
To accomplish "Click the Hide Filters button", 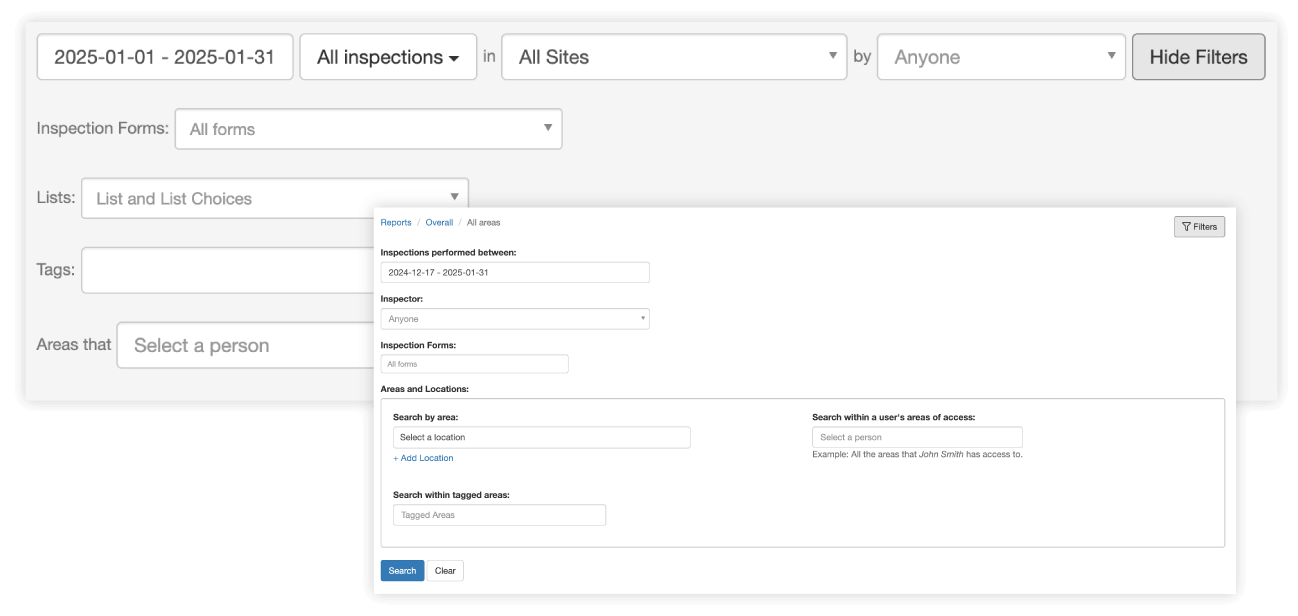I will pos(1198,56).
